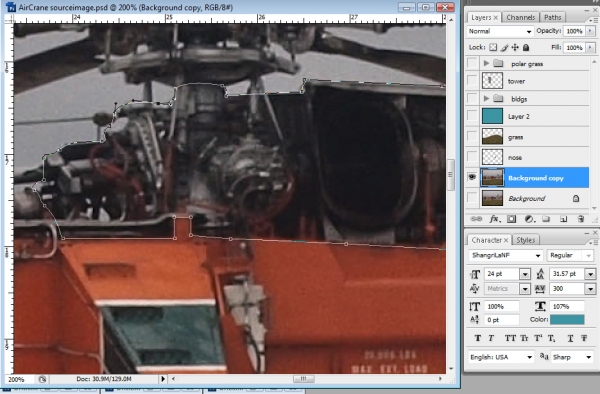The width and height of the screenshot is (600, 394).
Task: Click the zoom percentage field 200%
Action: pyautogui.click(x=20, y=379)
